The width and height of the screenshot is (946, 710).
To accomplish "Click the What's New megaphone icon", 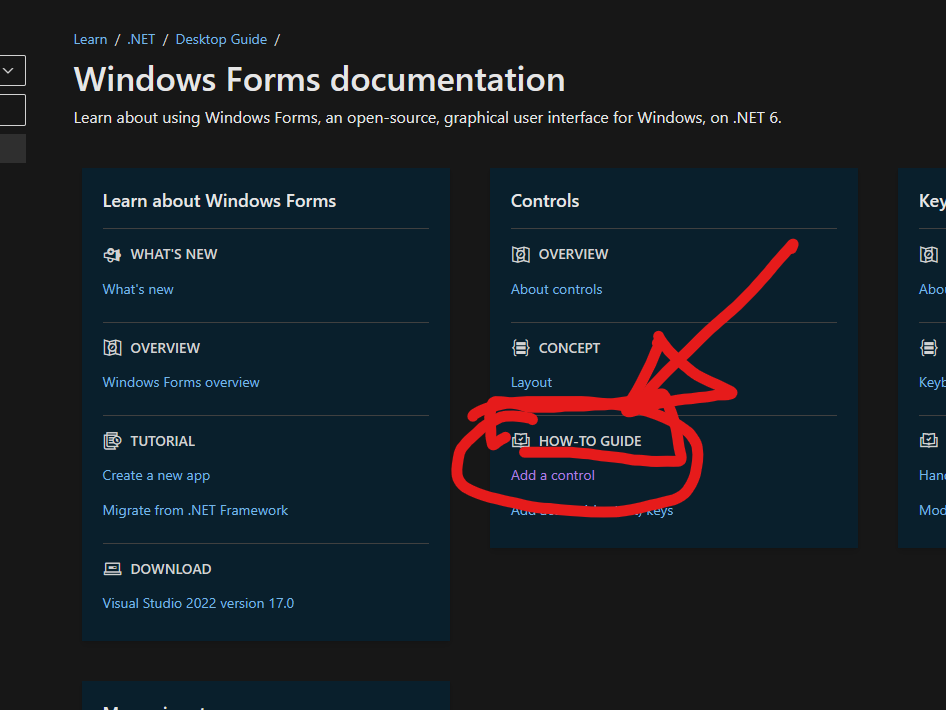I will 112,255.
